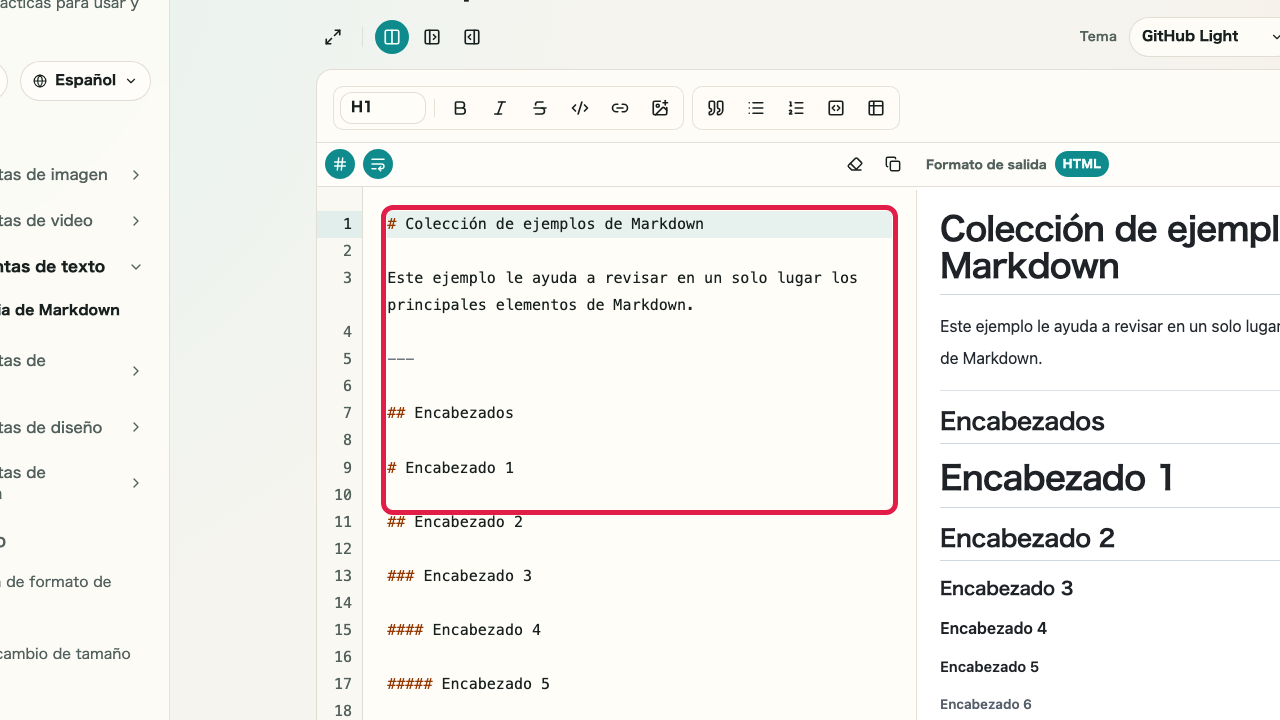Image resolution: width=1280 pixels, height=720 pixels.
Task: Open the 'cambio de tamaño' sidebar link
Action: point(65,654)
